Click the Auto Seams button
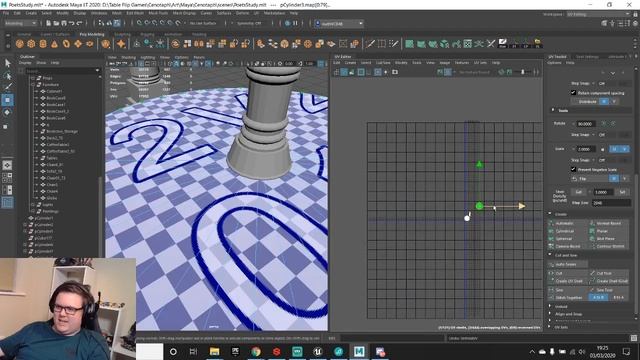The height and width of the screenshot is (360, 640). click(x=568, y=264)
